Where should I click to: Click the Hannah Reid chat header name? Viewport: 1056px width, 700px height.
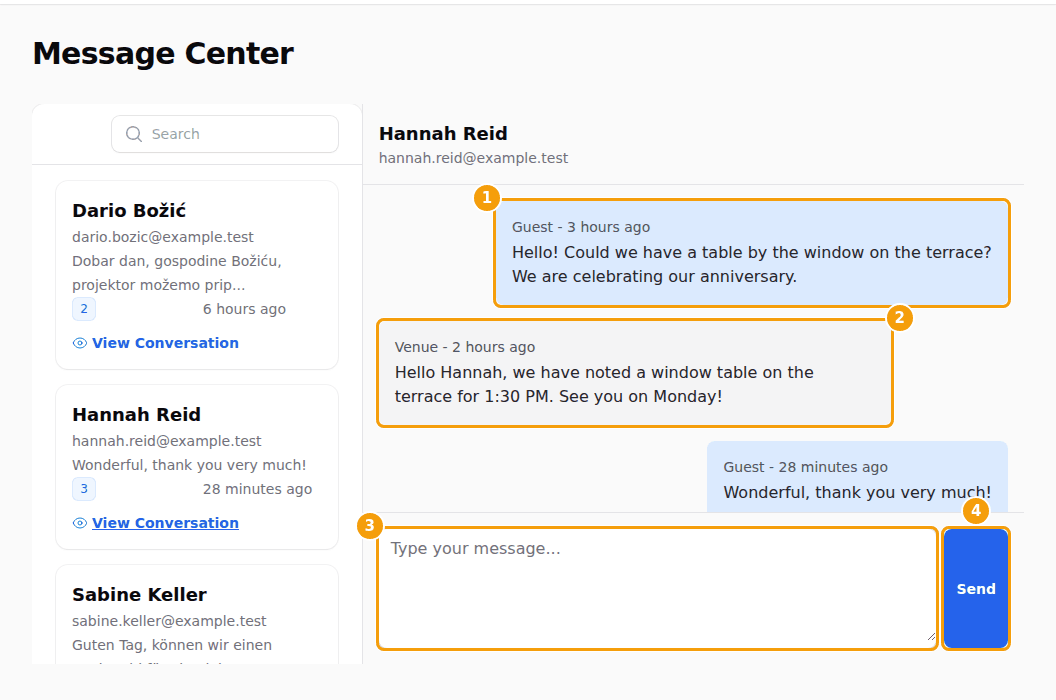(x=443, y=133)
